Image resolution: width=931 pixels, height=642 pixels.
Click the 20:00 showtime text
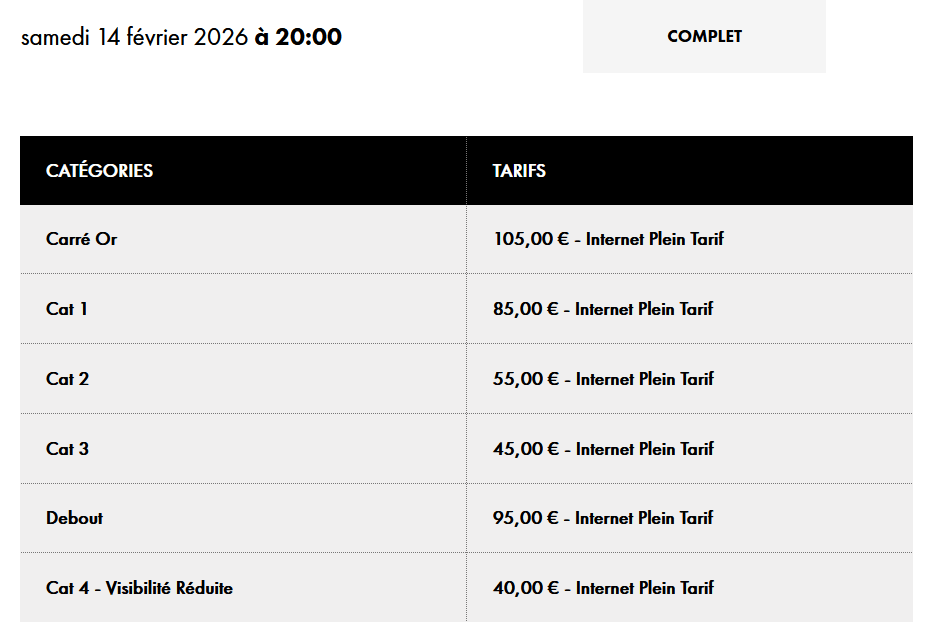pyautogui.click(x=309, y=38)
